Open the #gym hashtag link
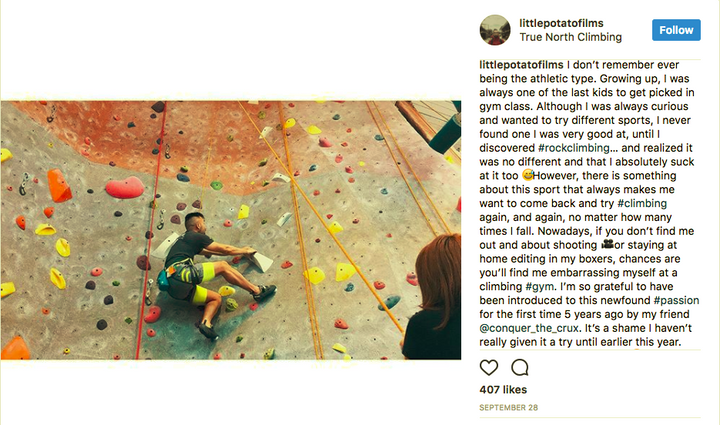 click(540, 287)
